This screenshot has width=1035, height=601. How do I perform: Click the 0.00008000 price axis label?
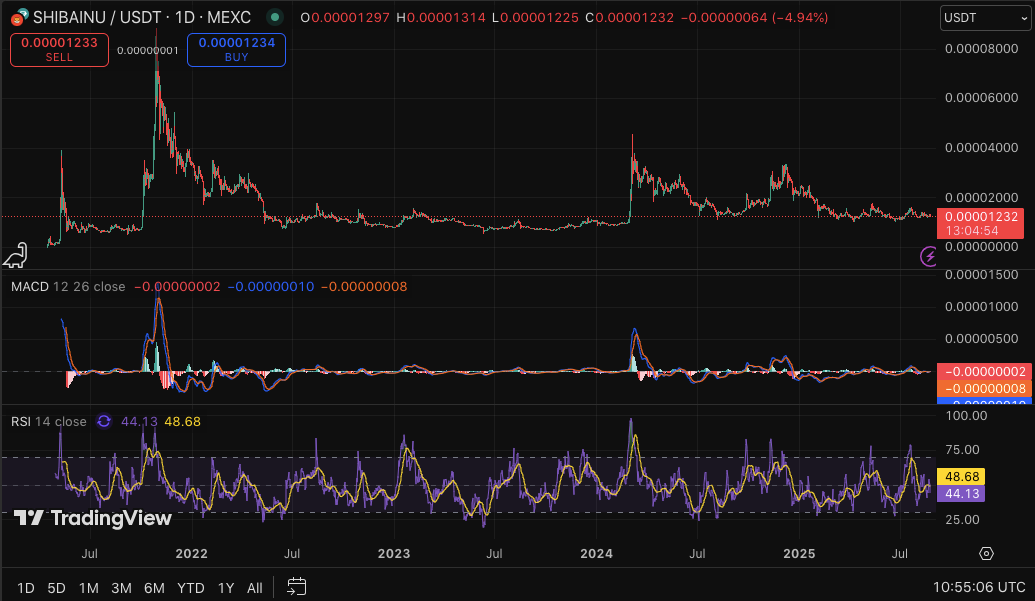982,48
